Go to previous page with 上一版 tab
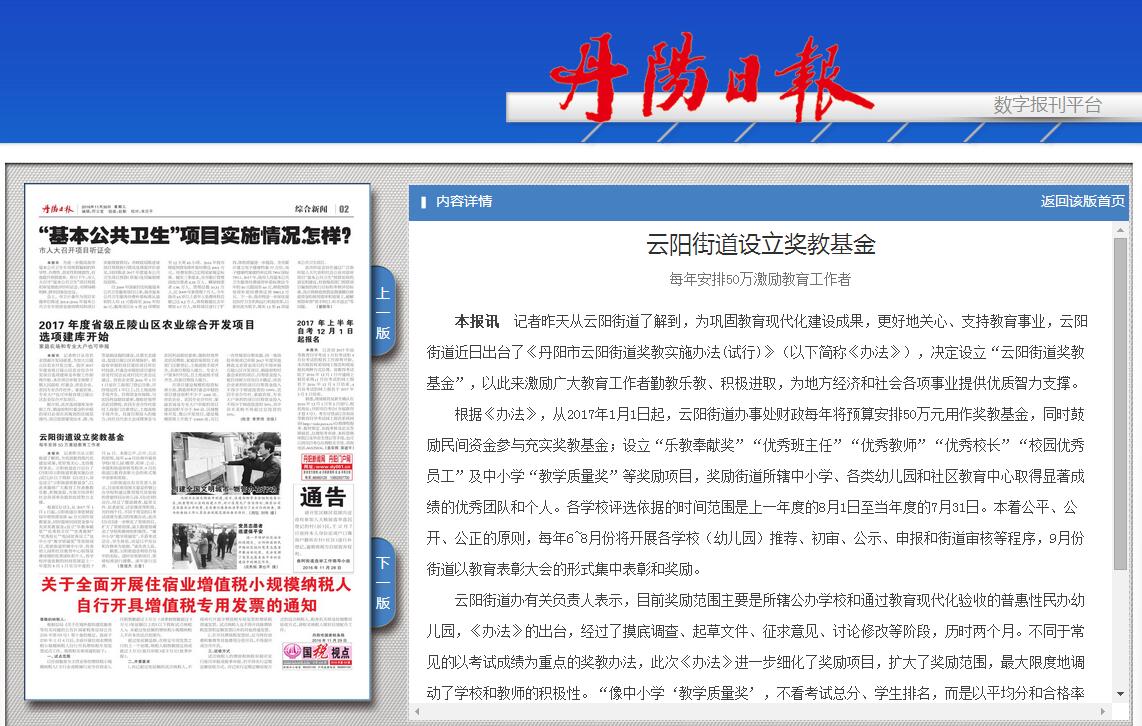Viewport: 1142px width, 726px height. (383, 312)
